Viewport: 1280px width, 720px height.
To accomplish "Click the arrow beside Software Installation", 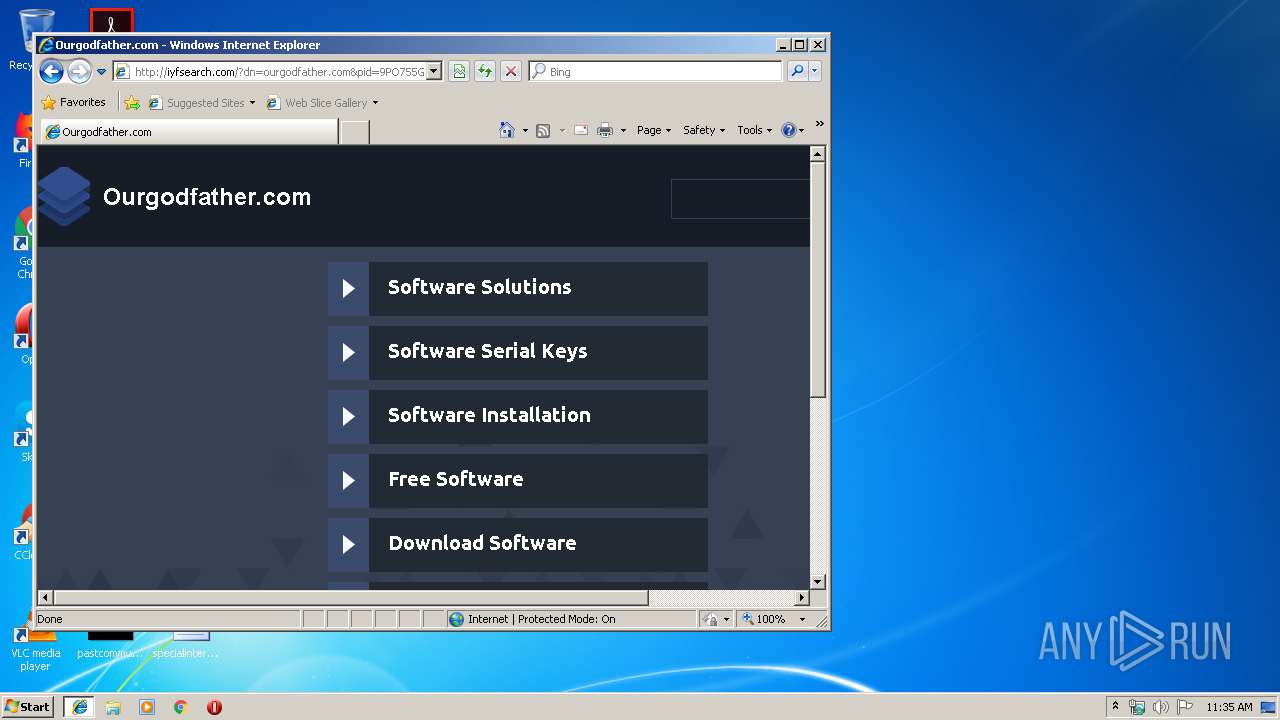I will pos(348,416).
